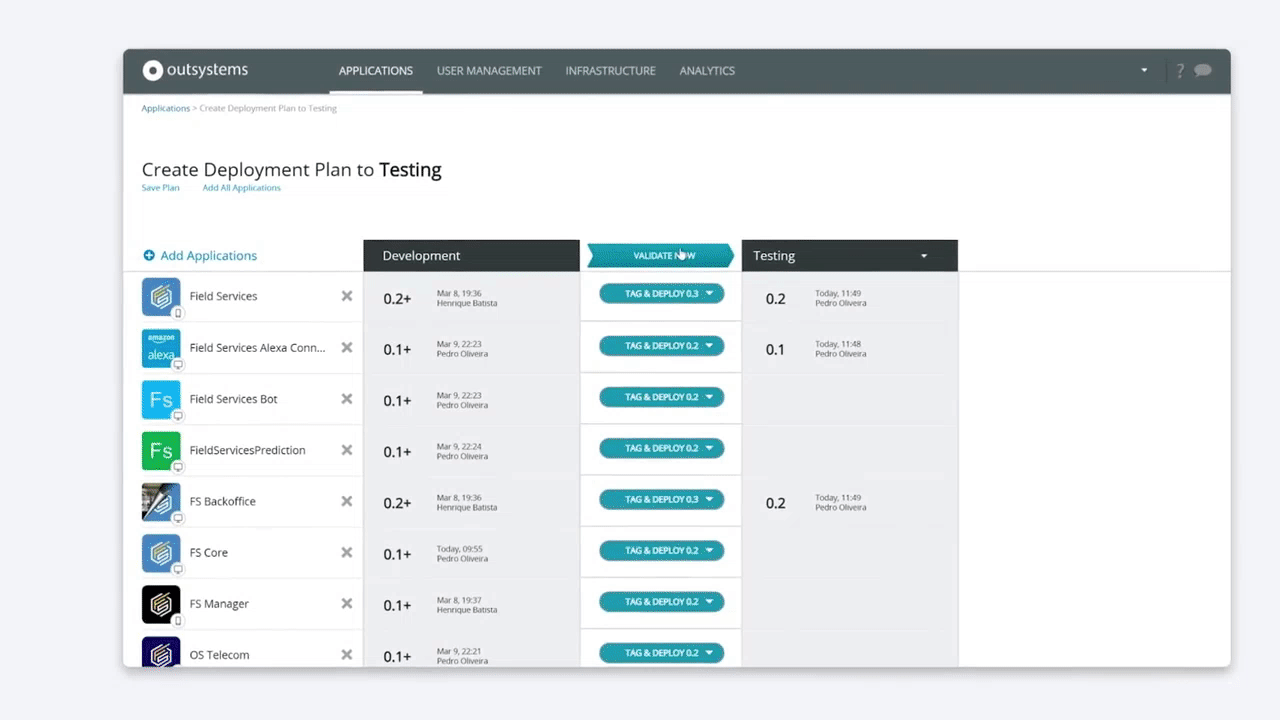Open the user account dropdown arrow in header

tap(1144, 71)
